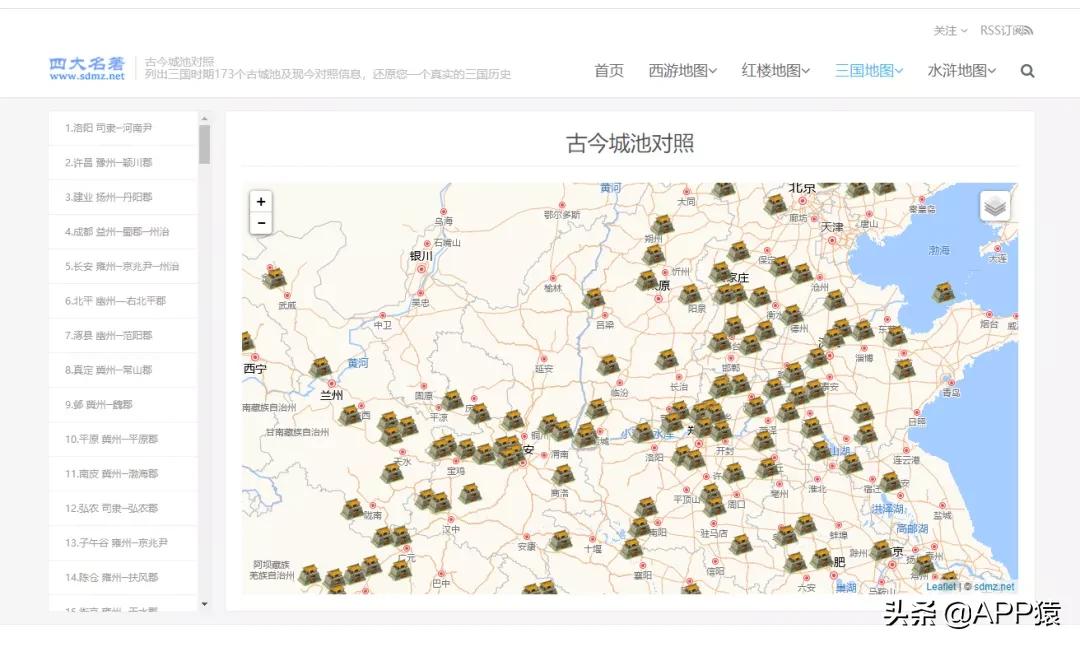Open the 西游地图 dropdown menu
The height and width of the screenshot is (647, 1080).
tap(681, 70)
